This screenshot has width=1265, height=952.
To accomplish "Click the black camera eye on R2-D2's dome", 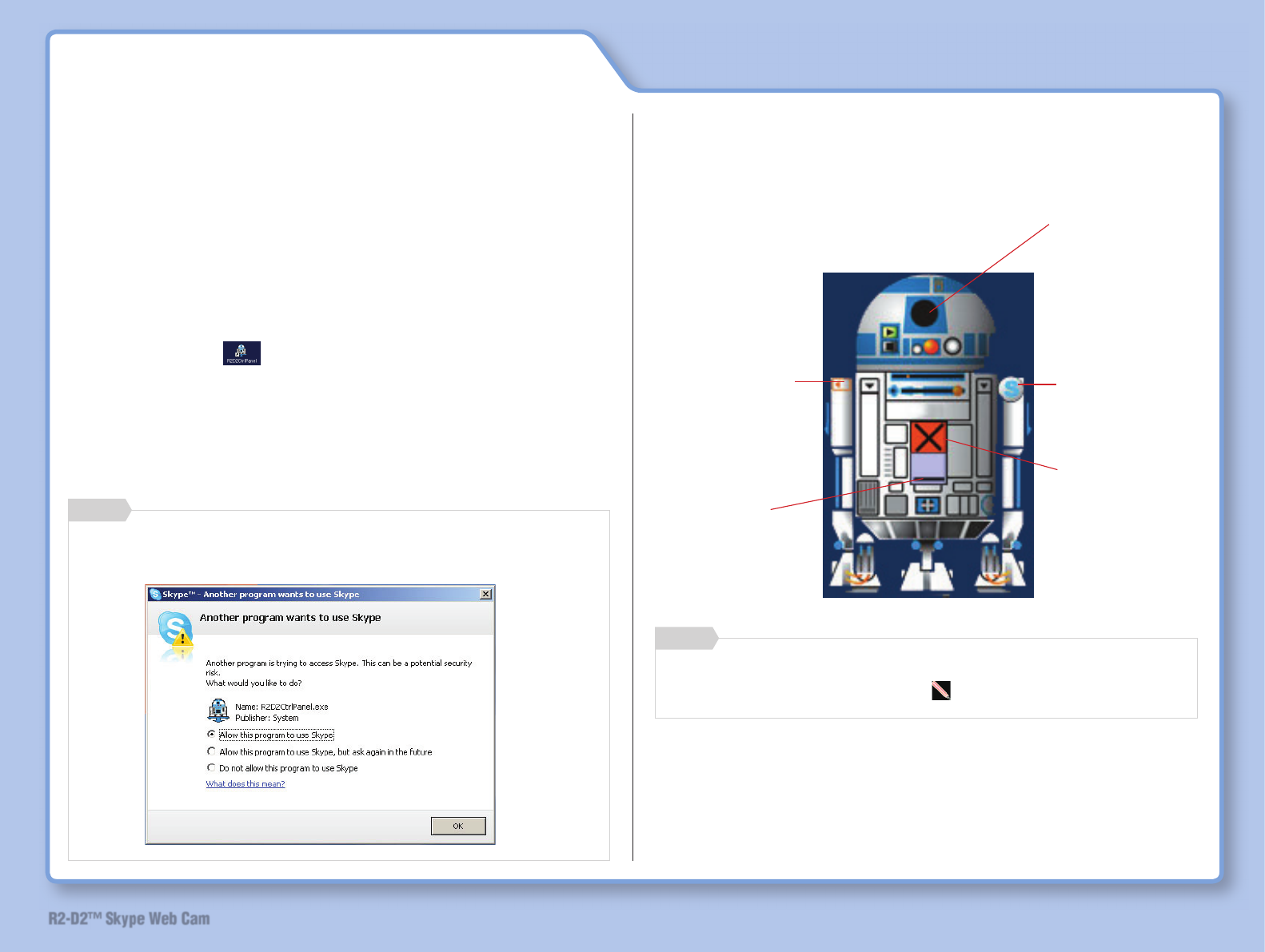I will [924, 312].
